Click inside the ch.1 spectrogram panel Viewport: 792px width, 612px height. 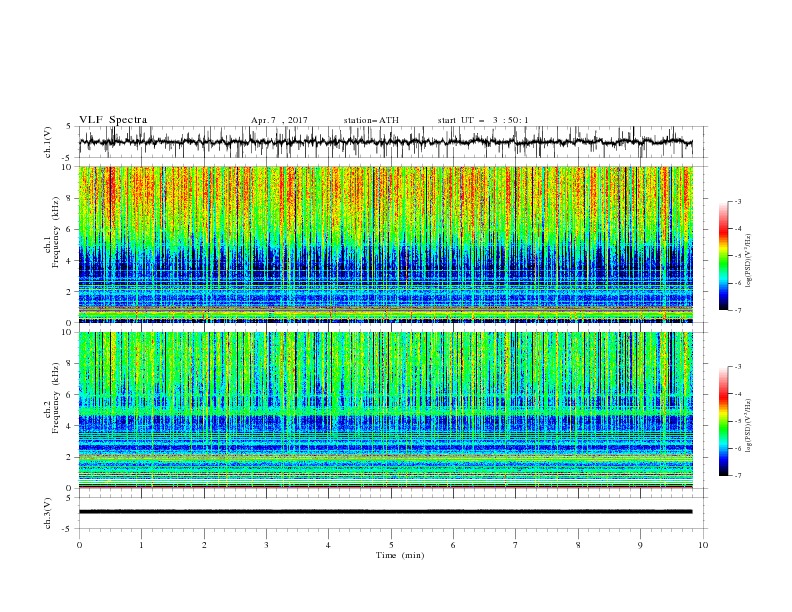pos(386,244)
